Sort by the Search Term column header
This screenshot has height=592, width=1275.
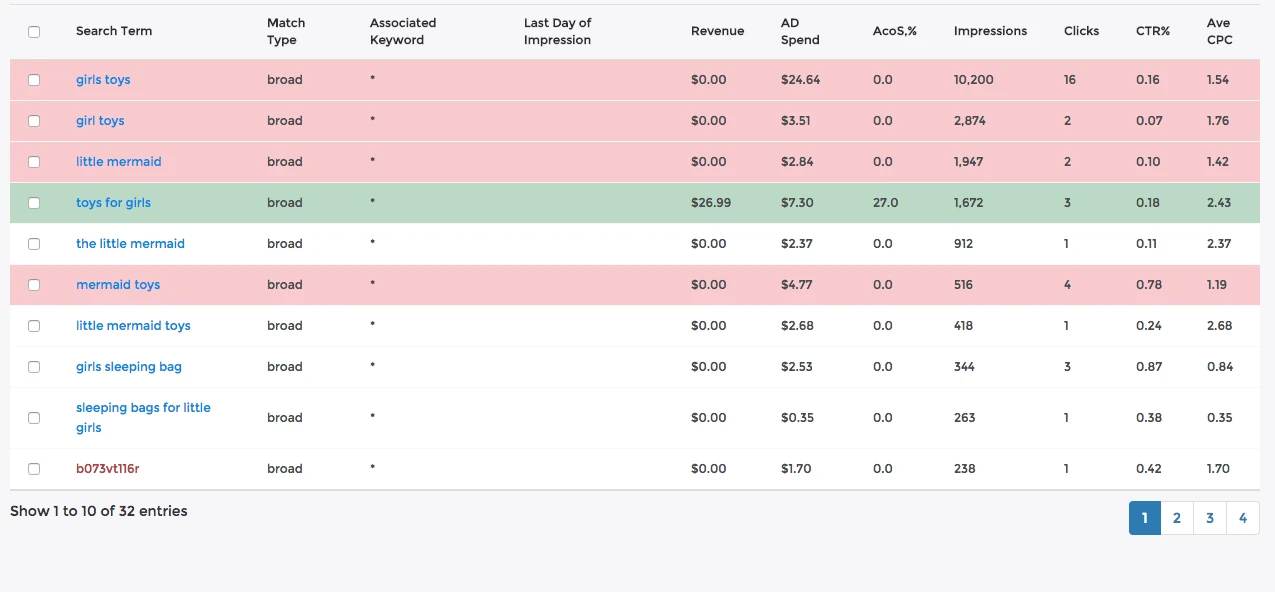click(114, 31)
